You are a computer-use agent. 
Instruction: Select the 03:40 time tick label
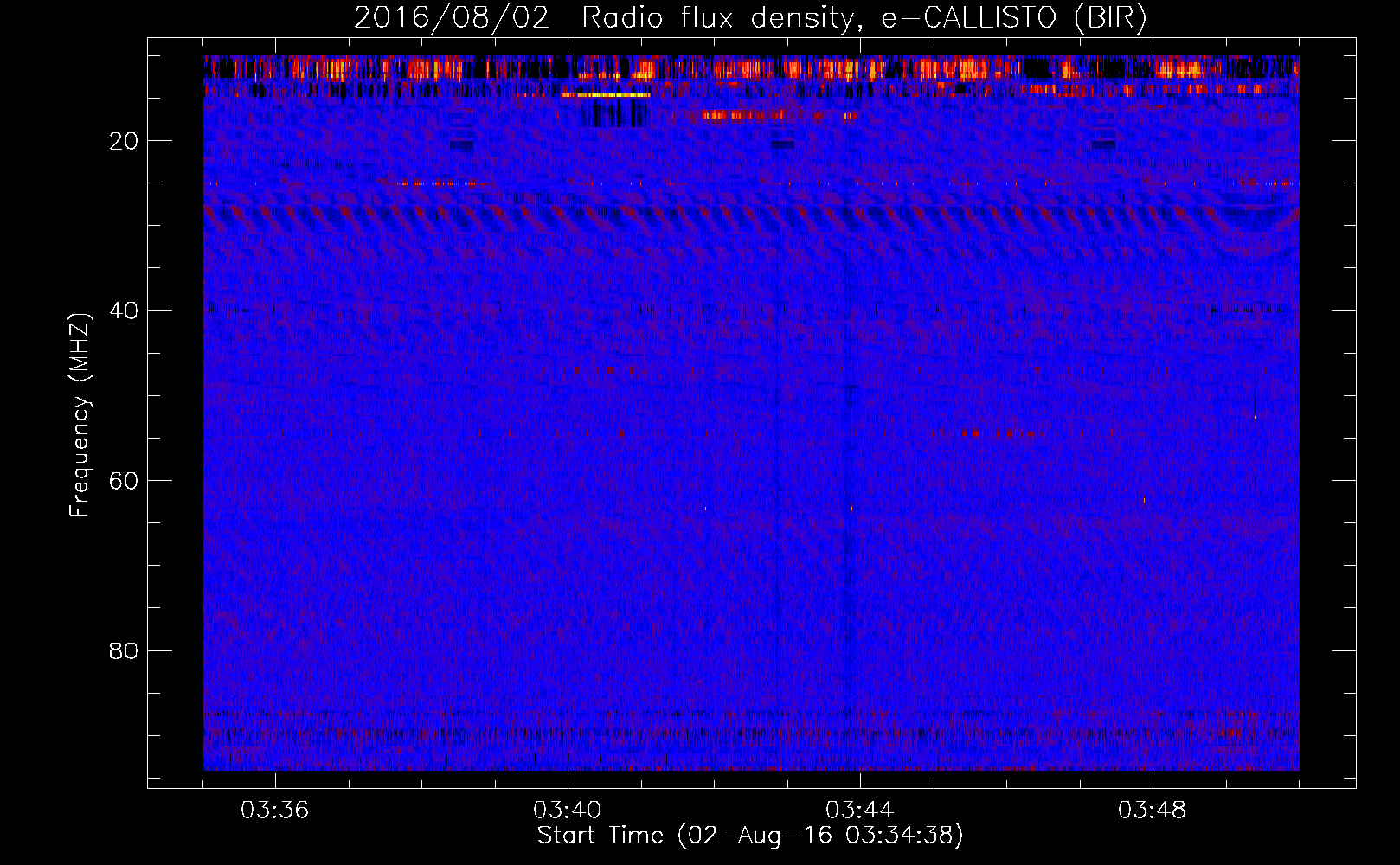(568, 811)
